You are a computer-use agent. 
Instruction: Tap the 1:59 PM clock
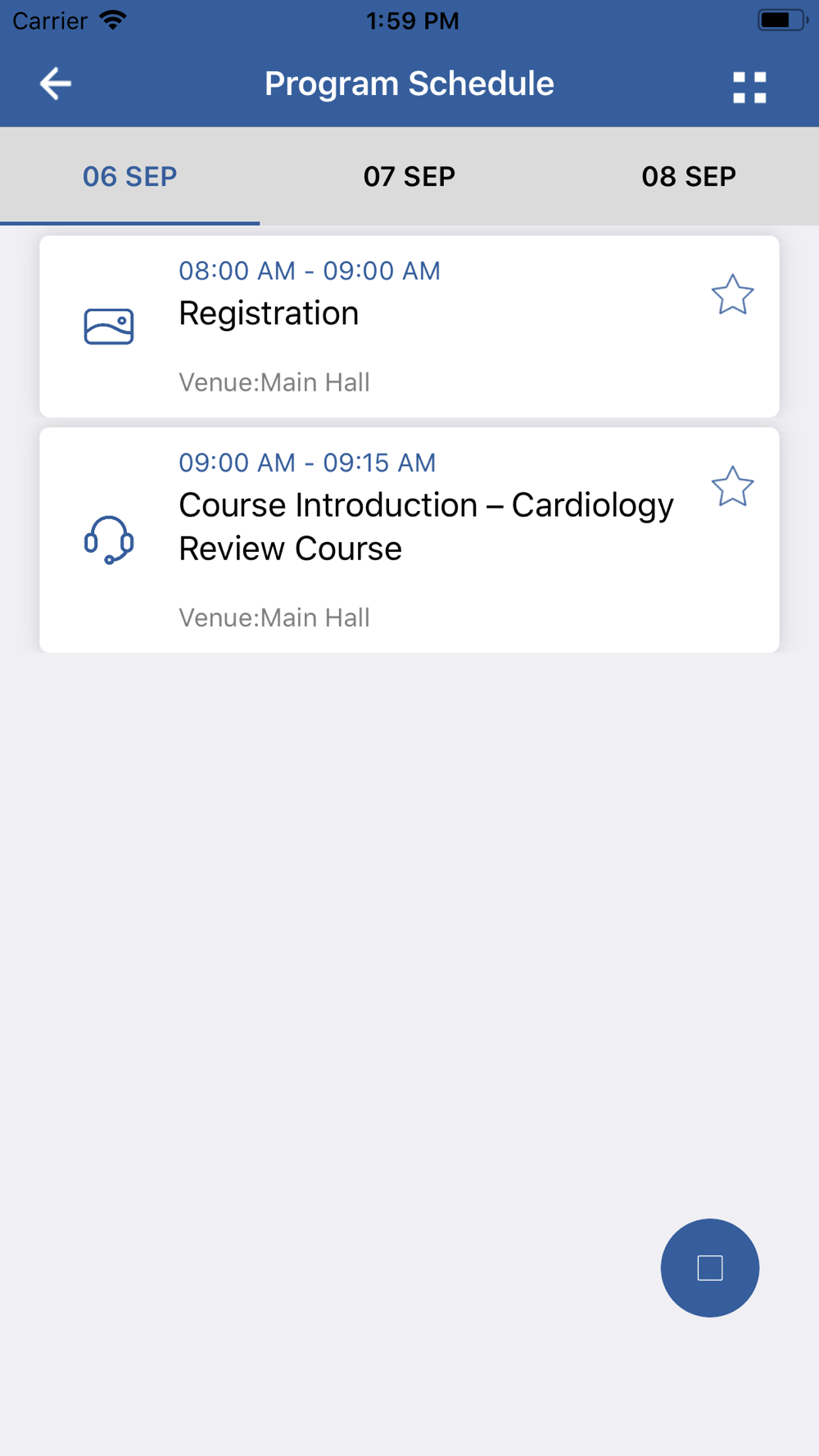coord(412,20)
